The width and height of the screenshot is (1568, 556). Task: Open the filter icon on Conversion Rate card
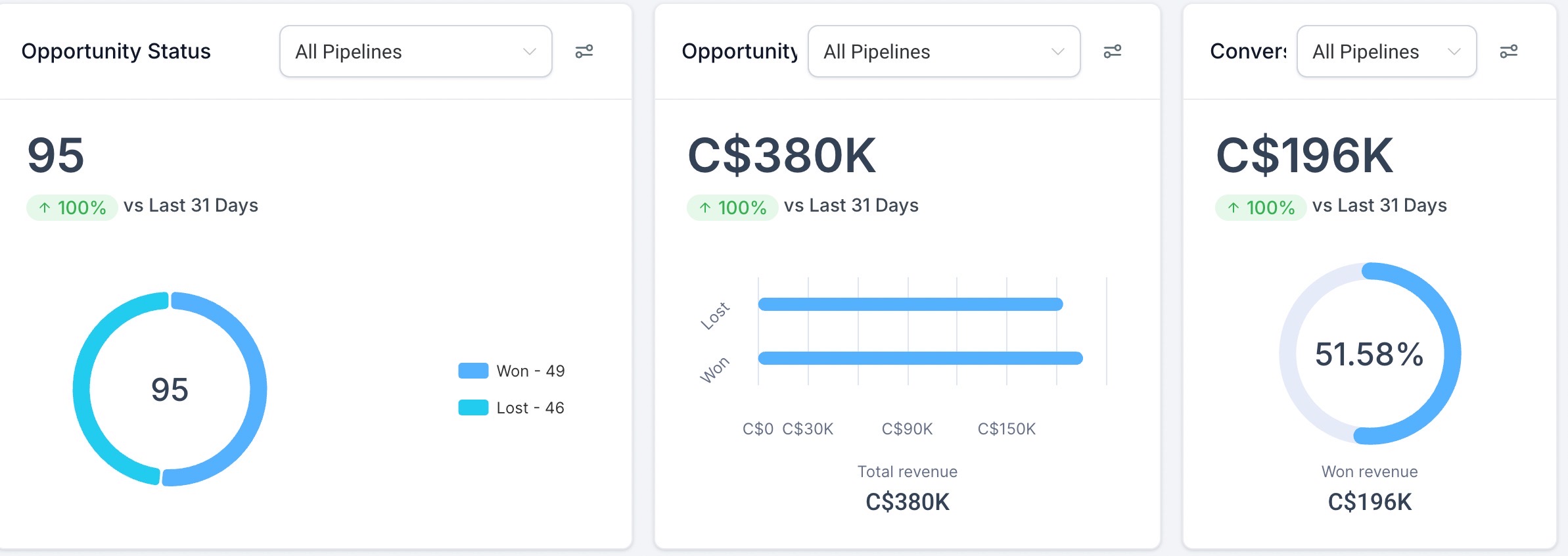1510,51
